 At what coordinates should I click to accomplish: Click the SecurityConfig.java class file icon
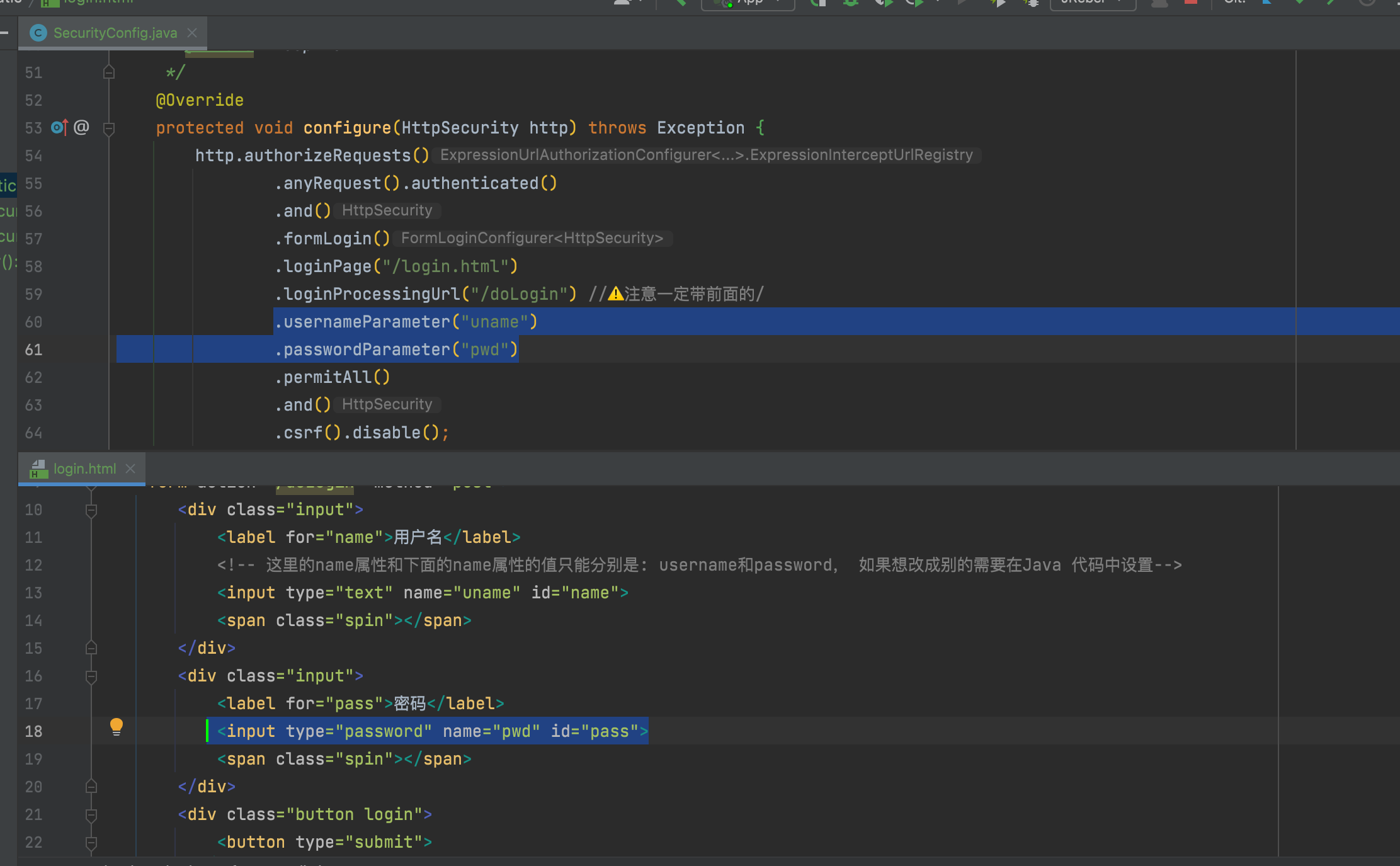coord(38,33)
